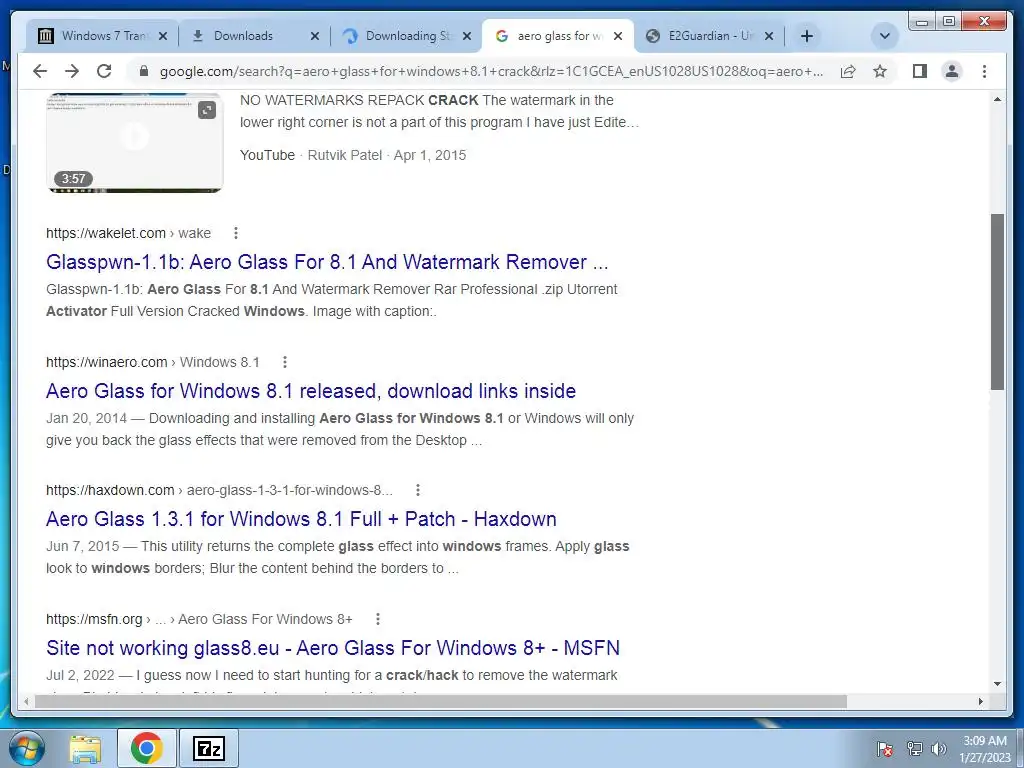Screen dimensions: 1024x768
Task: Click the Chrome taskbar icon
Action: (x=146, y=748)
